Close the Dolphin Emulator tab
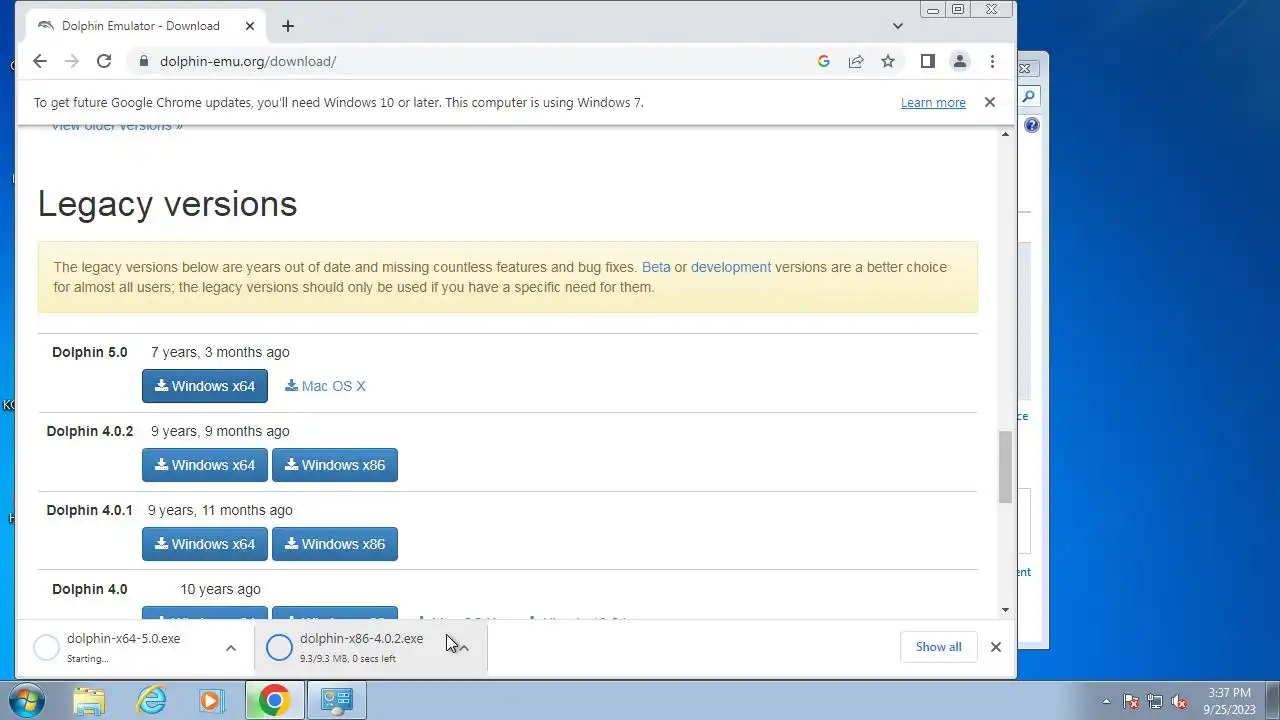Image resolution: width=1280 pixels, height=720 pixels. 250,26
